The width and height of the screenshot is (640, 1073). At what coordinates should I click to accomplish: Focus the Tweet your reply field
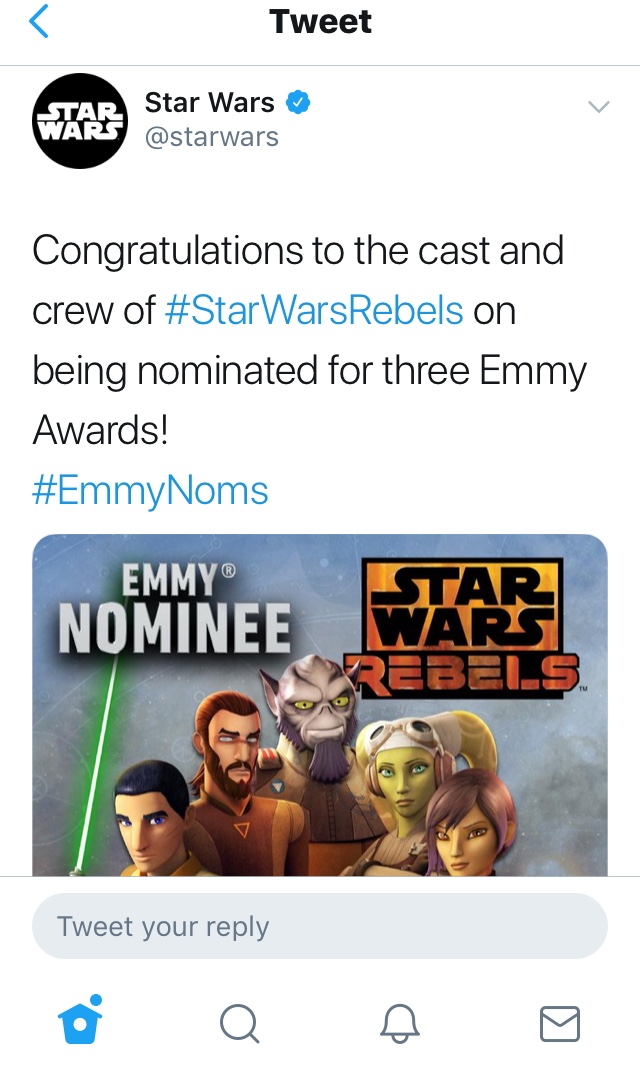[320, 926]
